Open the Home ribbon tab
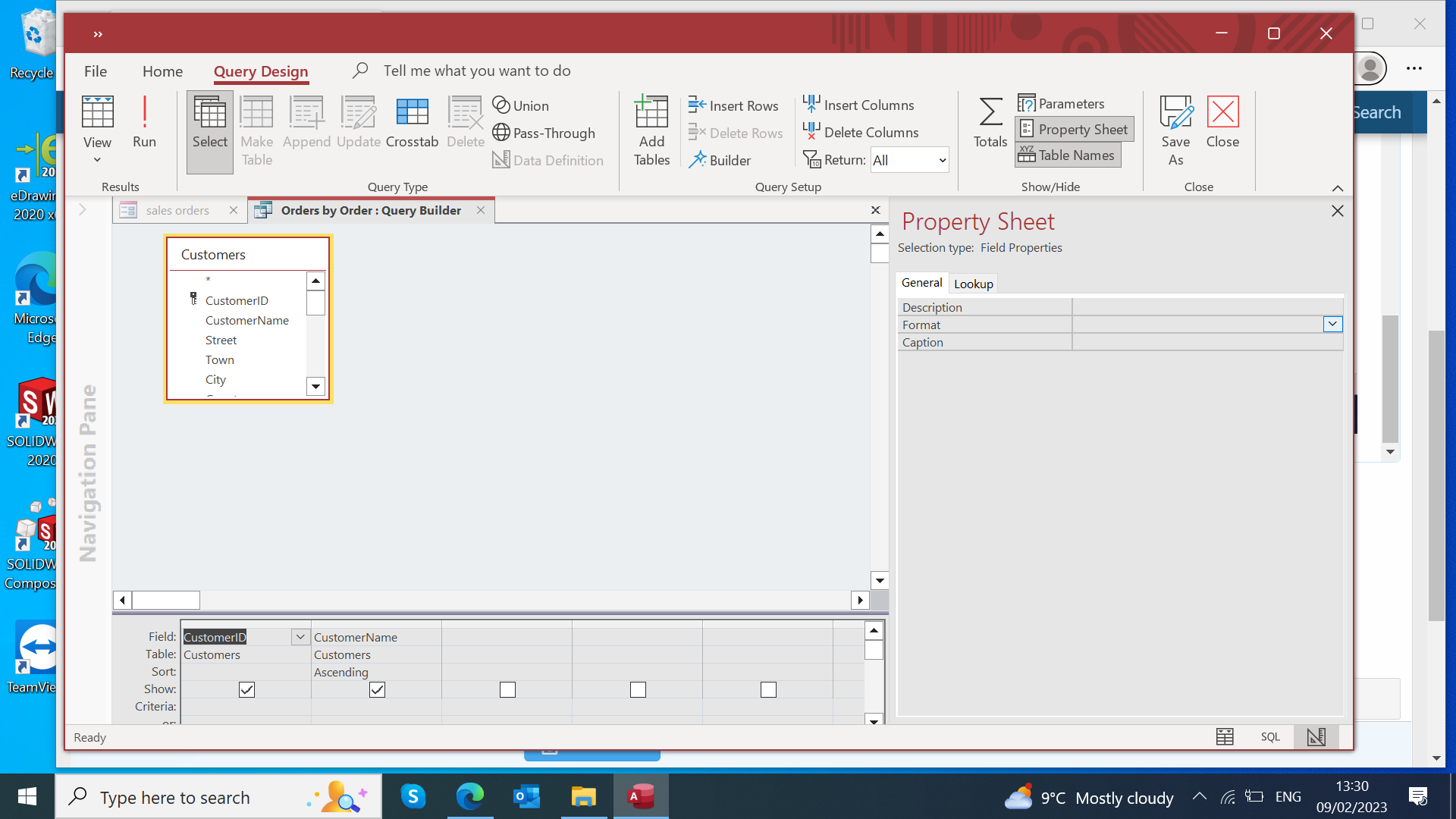Screen dimensions: 1456x819 [x=162, y=71]
